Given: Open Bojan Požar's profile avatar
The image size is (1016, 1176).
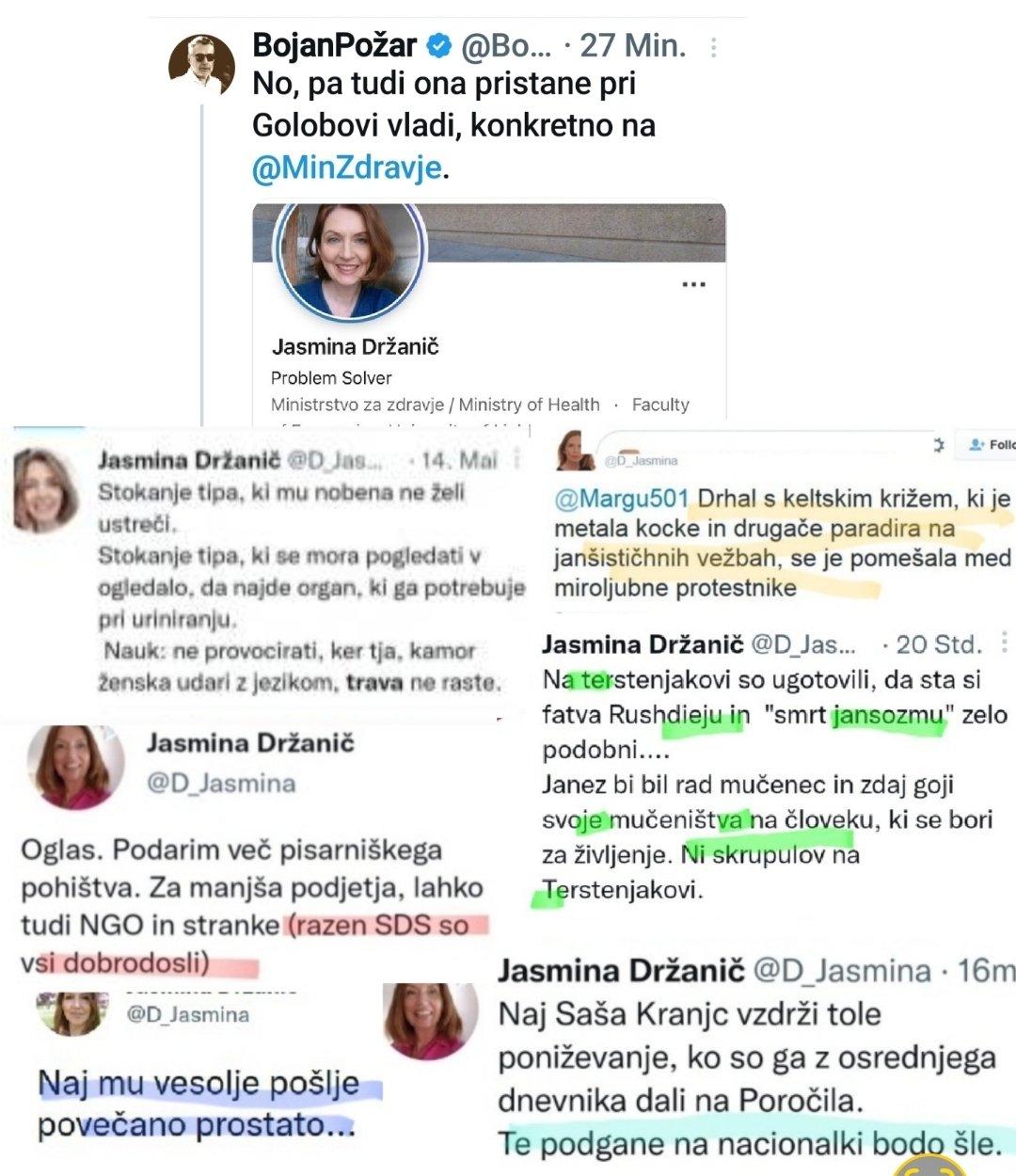Looking at the screenshot, I should tap(202, 65).
